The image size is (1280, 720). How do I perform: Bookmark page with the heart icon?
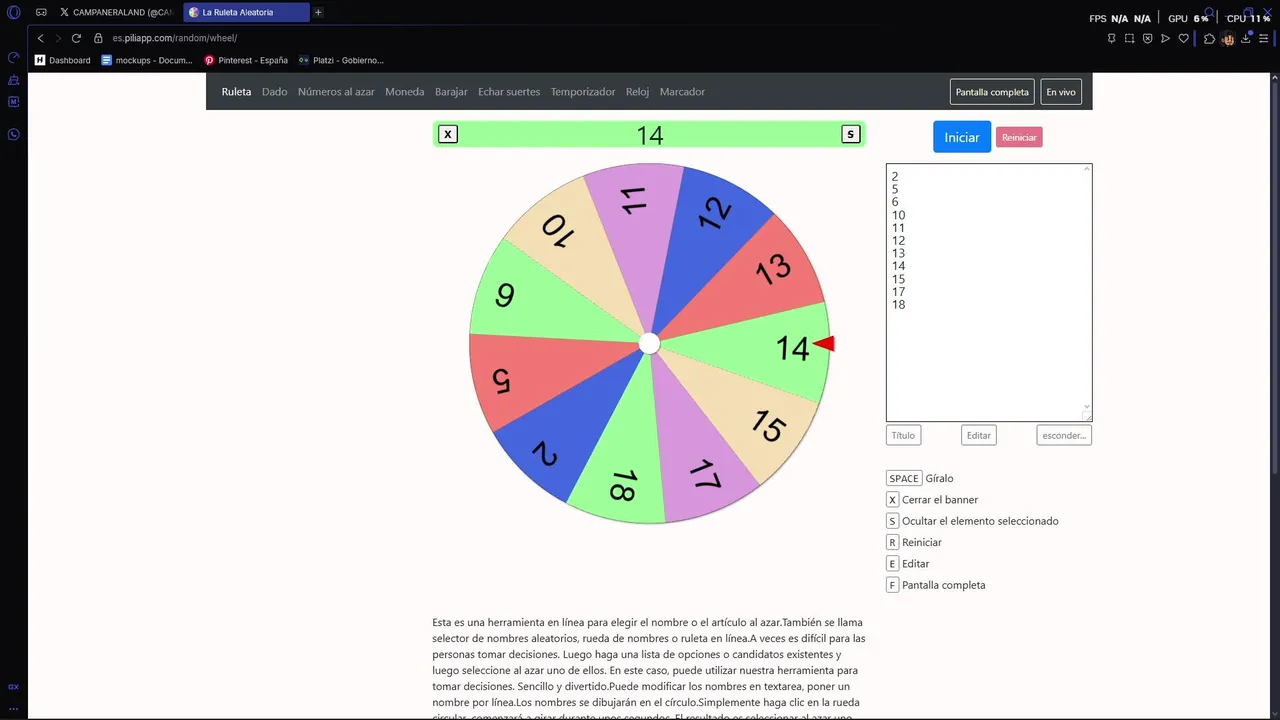coord(1184,38)
